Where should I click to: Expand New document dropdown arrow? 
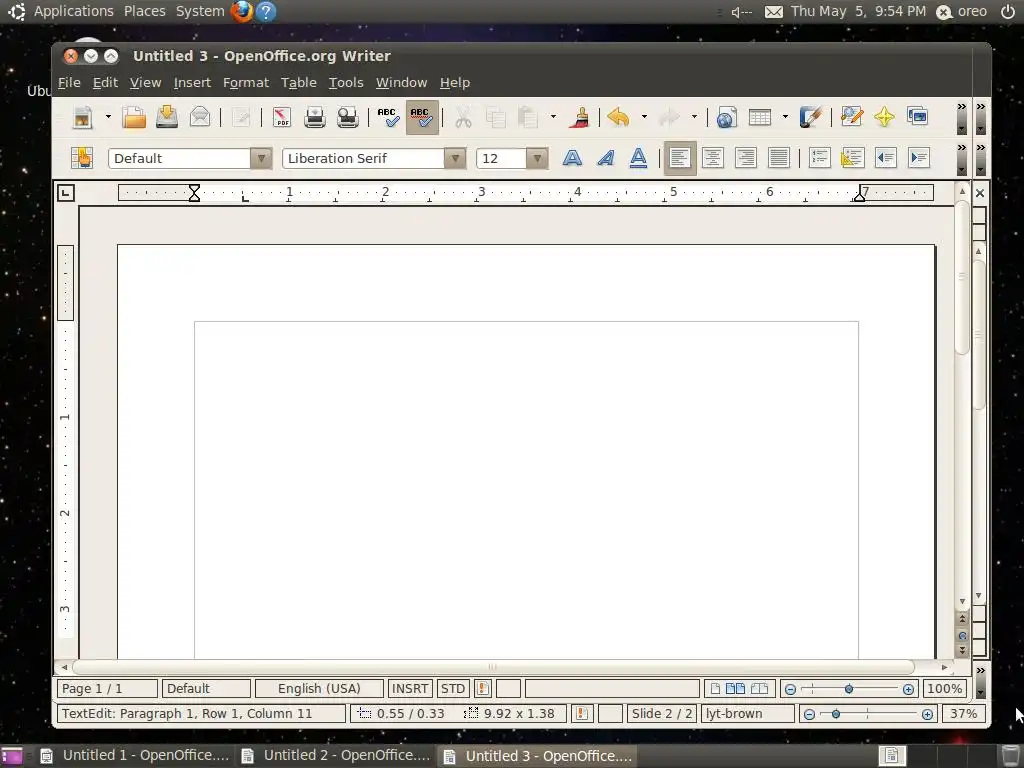[108, 118]
